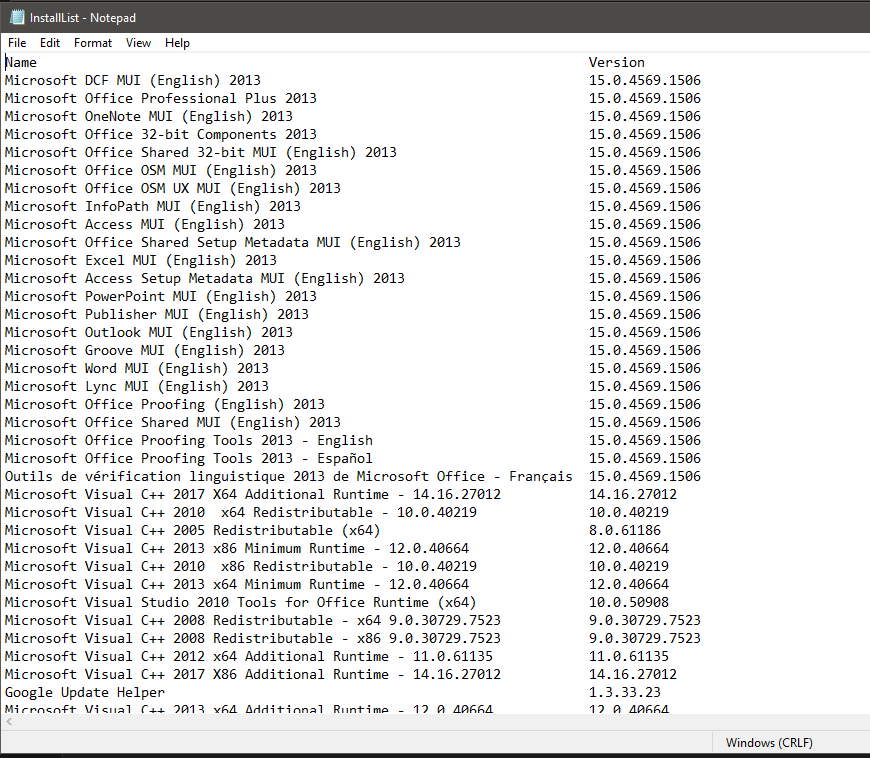Click the Notepad icon in the title bar

point(15,17)
